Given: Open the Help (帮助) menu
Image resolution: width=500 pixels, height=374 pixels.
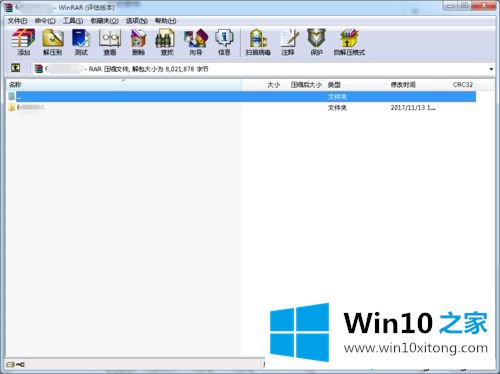Looking at the screenshot, I should (x=165, y=21).
